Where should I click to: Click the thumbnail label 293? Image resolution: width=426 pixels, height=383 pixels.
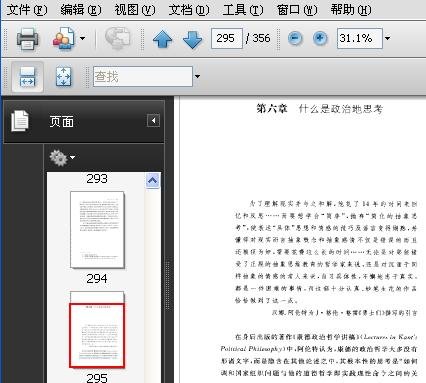coord(97,179)
